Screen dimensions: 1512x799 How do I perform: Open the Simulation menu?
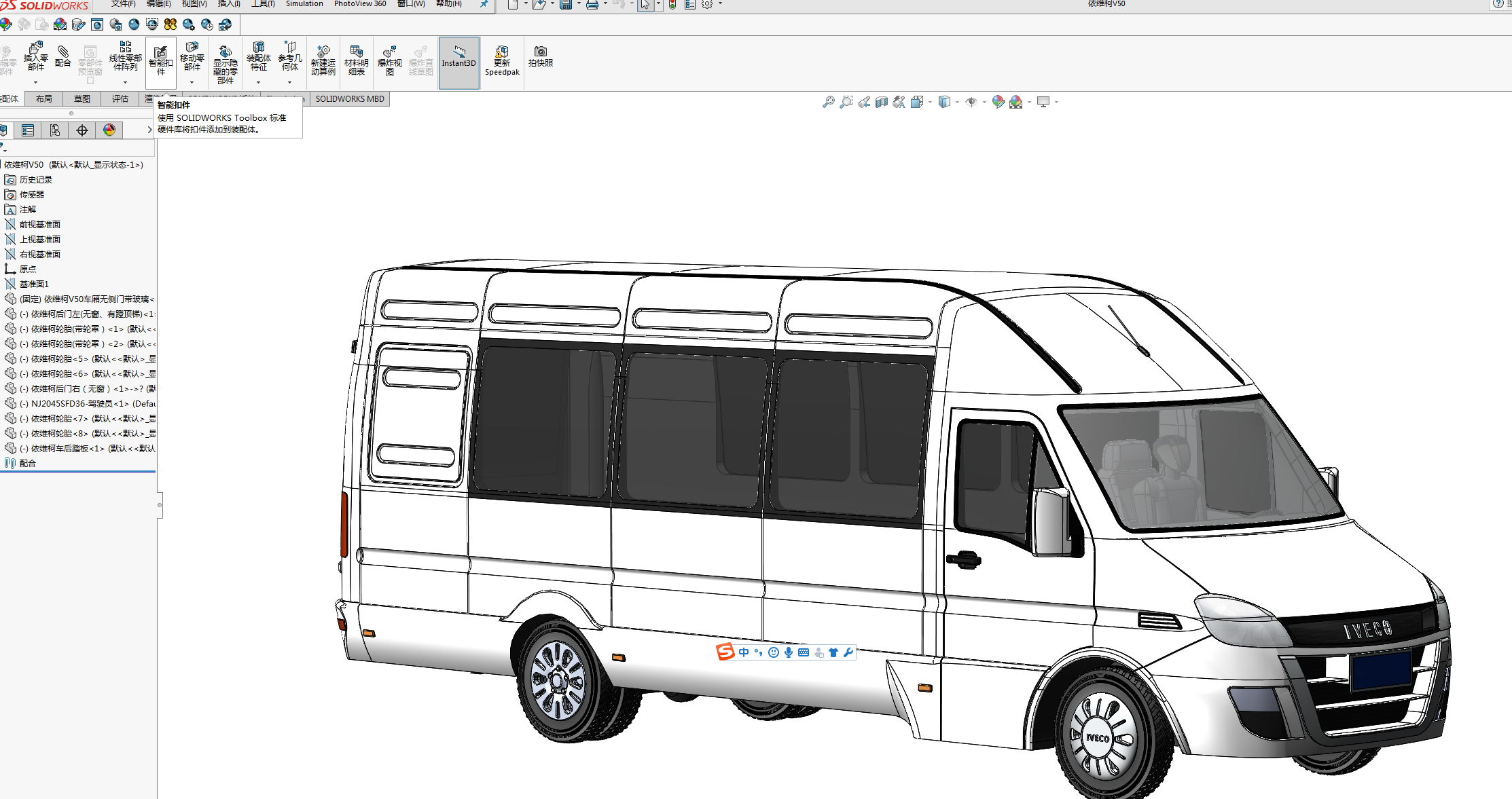(304, 4)
